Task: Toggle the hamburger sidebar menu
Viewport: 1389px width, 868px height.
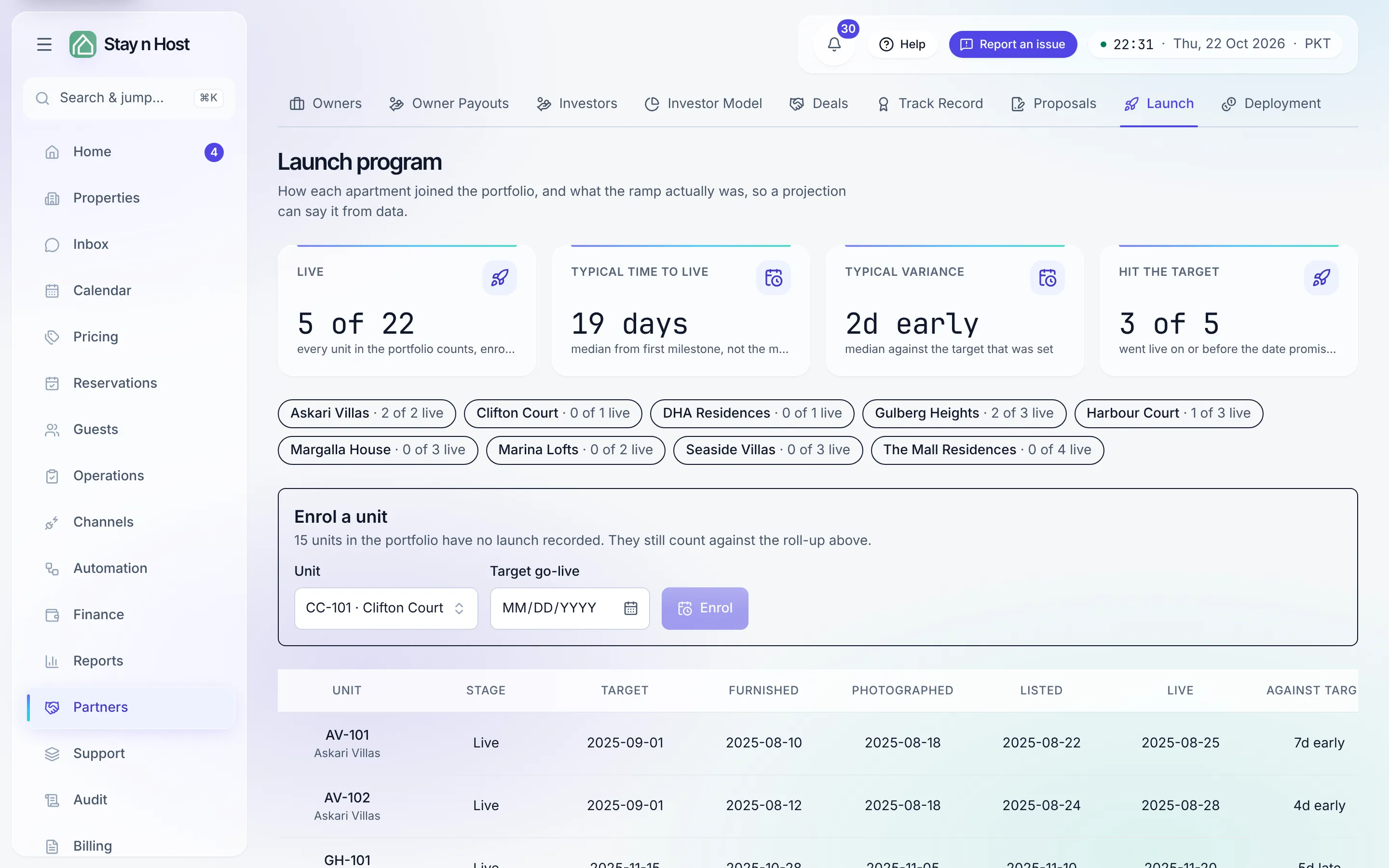Action: click(44, 44)
